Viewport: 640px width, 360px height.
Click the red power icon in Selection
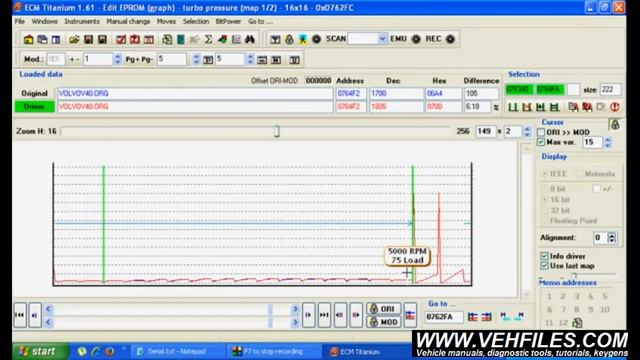tap(615, 107)
